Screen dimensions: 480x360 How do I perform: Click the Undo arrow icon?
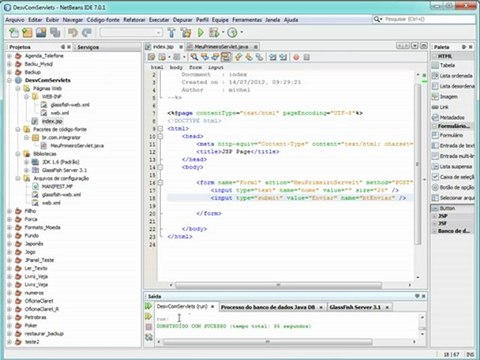72,32
